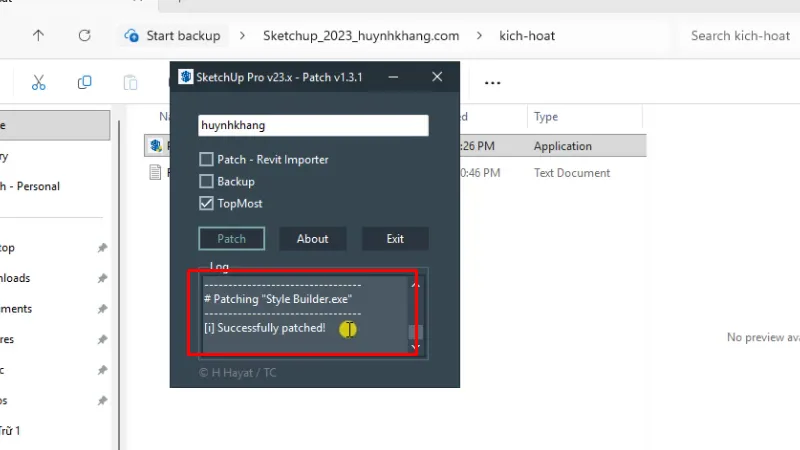Screen dimensions: 800x450
Task: Click the Log scrollbar thumb
Action: pyautogui.click(x=415, y=332)
